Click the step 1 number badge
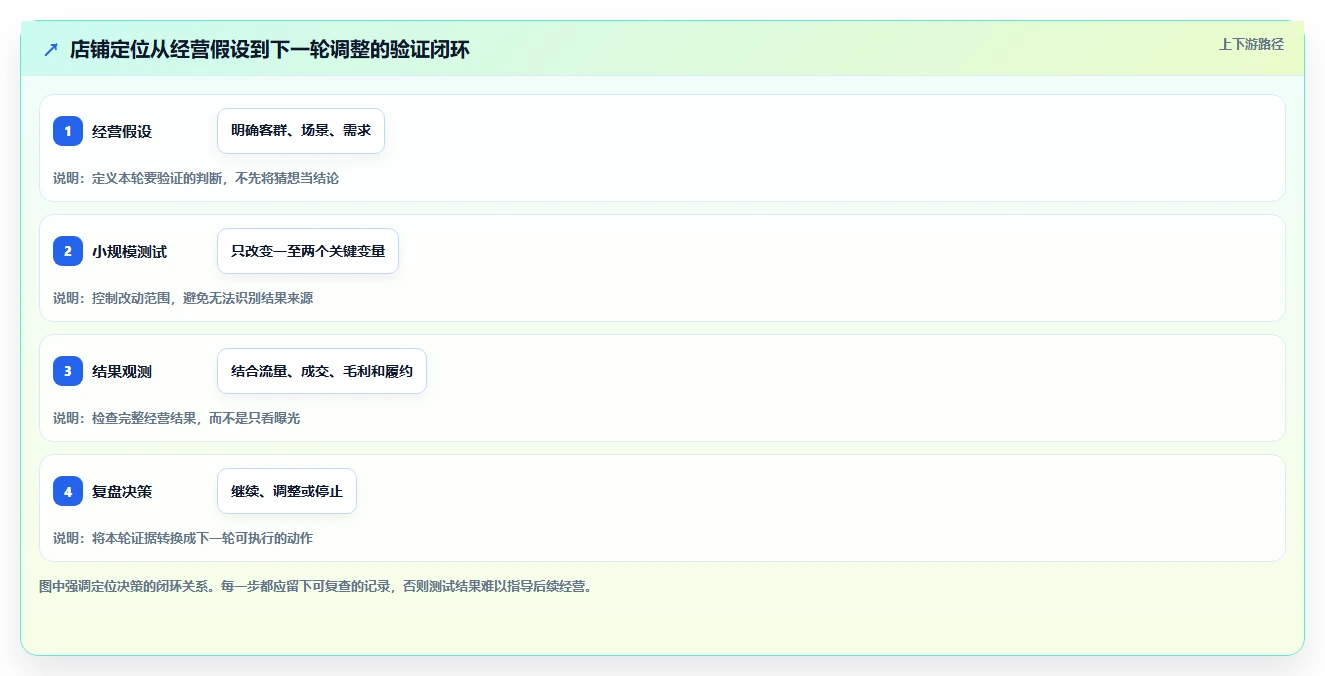This screenshot has height=676, width=1325. 68,131
